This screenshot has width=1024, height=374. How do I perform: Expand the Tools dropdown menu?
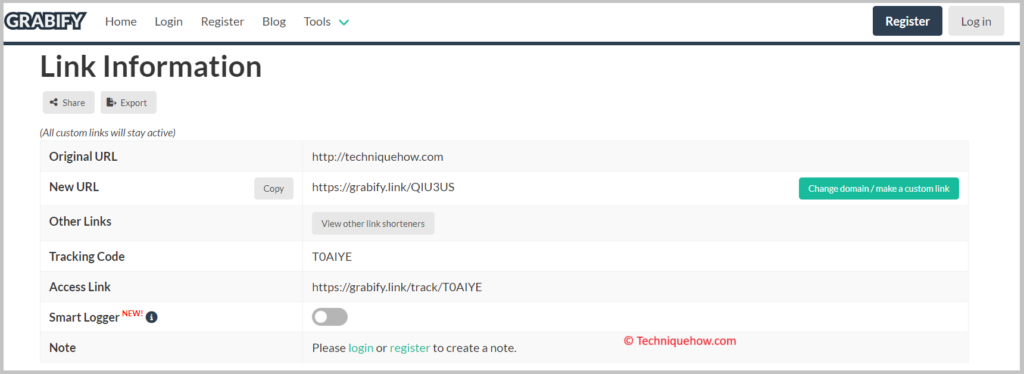click(x=326, y=22)
